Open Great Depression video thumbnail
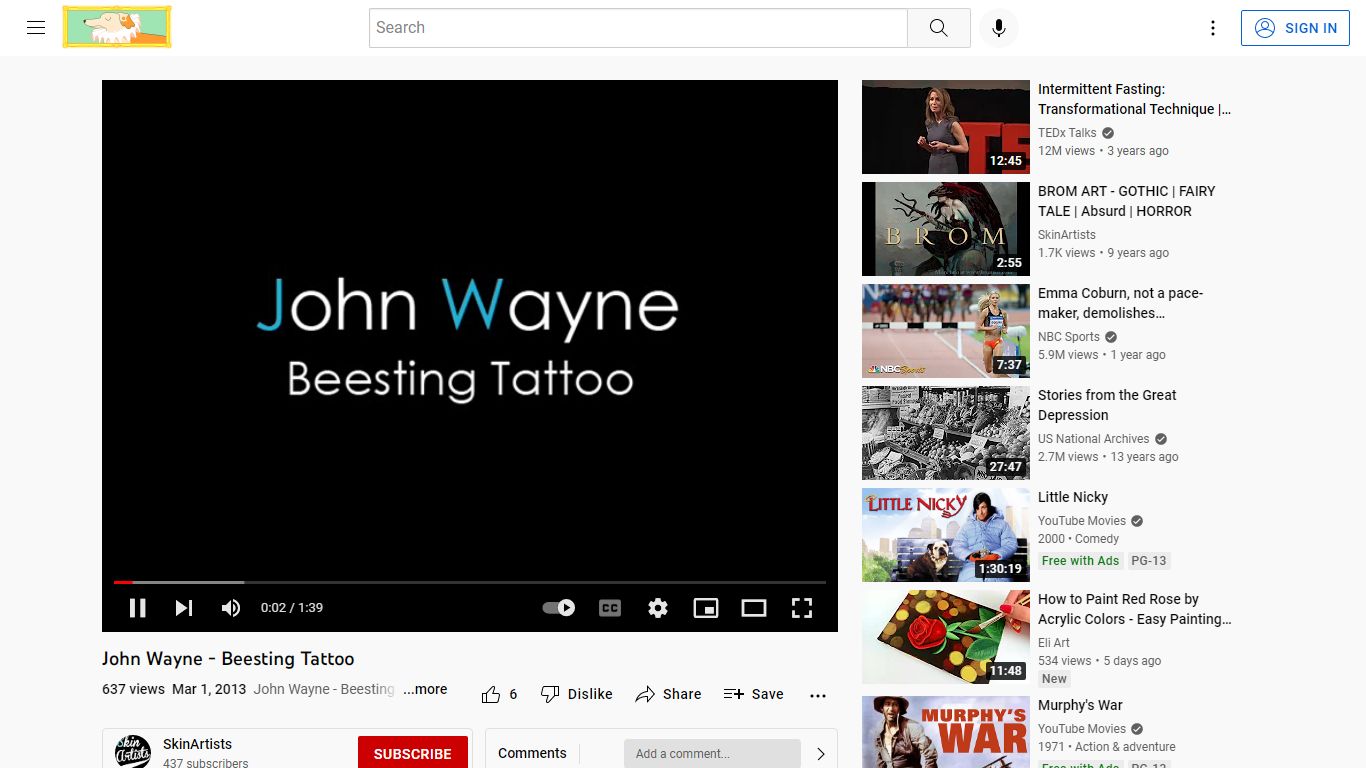Screen dimensions: 1366x768 pos(946,433)
